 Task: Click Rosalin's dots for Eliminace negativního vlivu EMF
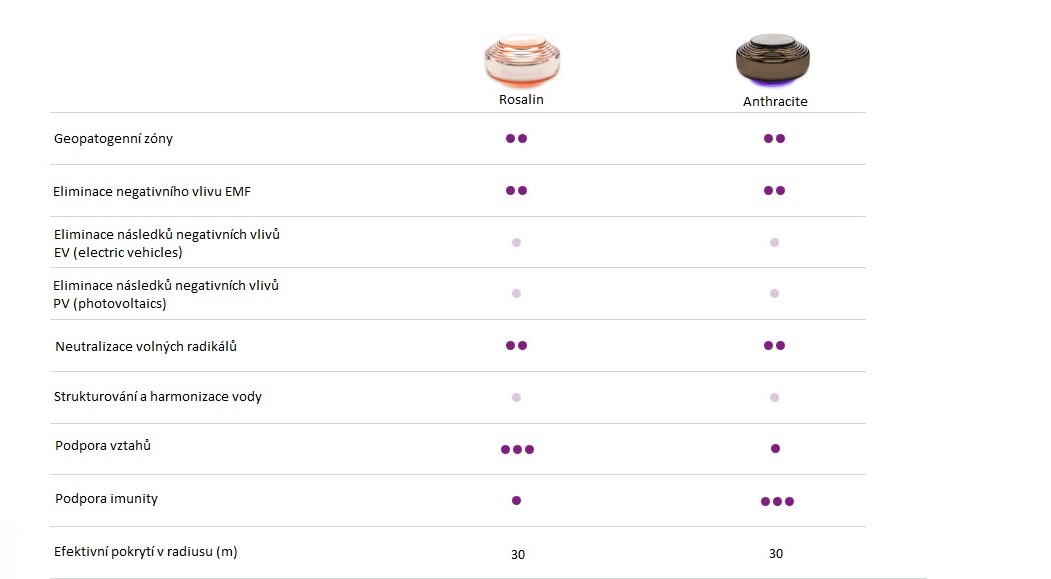pos(516,190)
